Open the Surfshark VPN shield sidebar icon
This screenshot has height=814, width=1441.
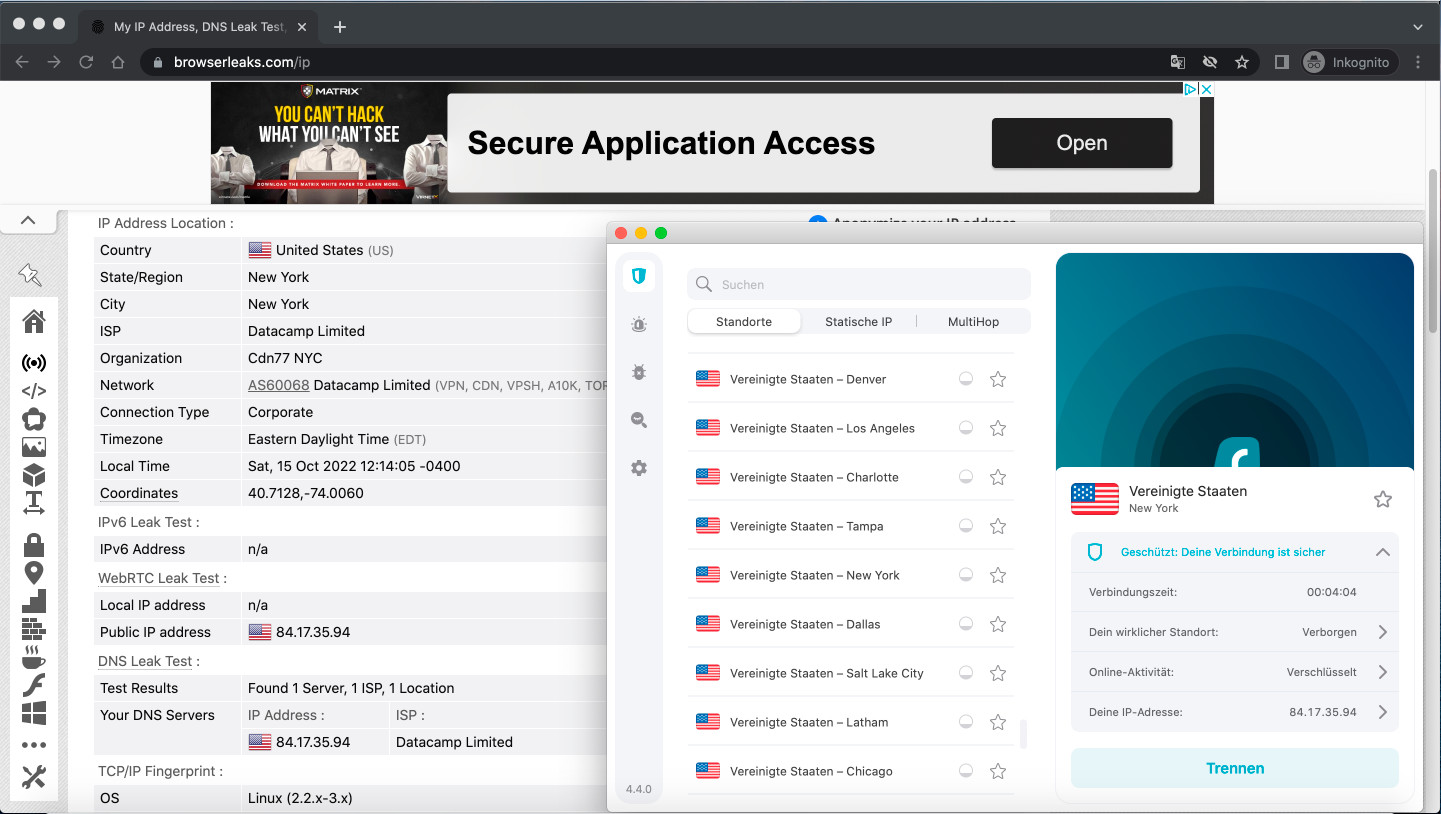(x=639, y=275)
